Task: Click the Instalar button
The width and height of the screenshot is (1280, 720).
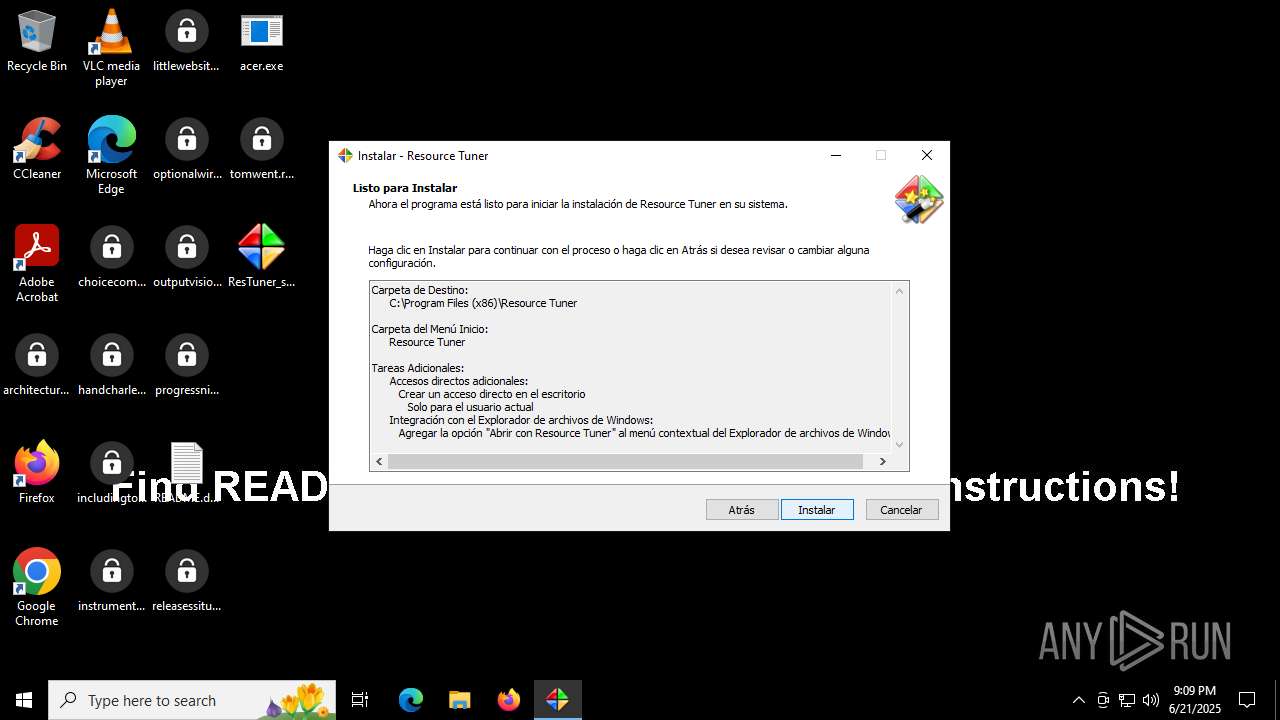Action: pyautogui.click(x=817, y=510)
